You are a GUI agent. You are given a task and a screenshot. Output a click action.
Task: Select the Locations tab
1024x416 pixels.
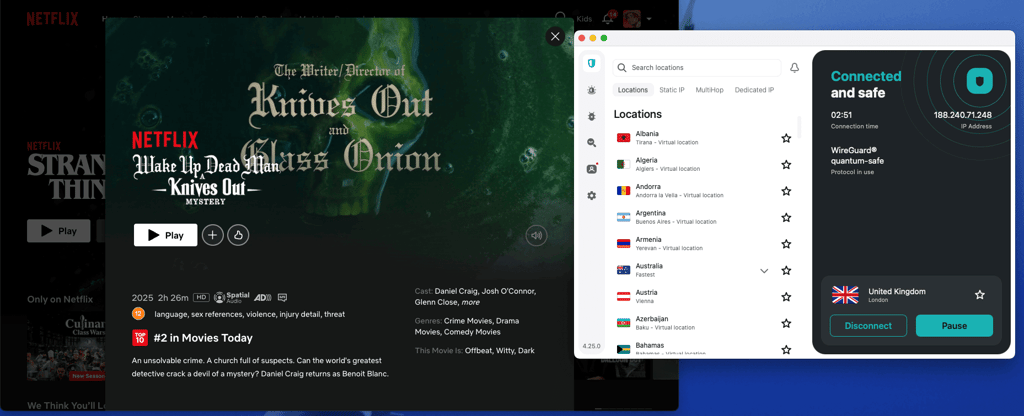tap(633, 89)
